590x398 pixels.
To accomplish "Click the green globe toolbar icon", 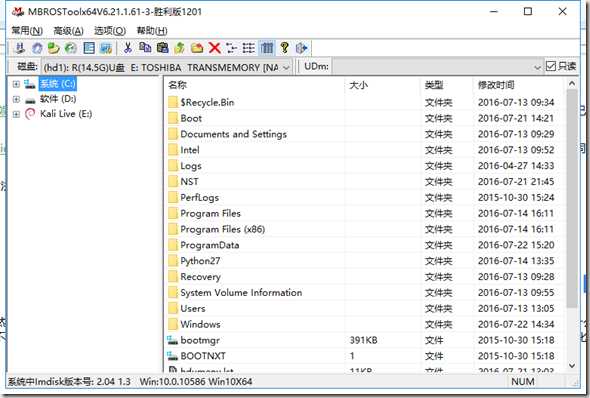I will pyautogui.click(x=71, y=48).
